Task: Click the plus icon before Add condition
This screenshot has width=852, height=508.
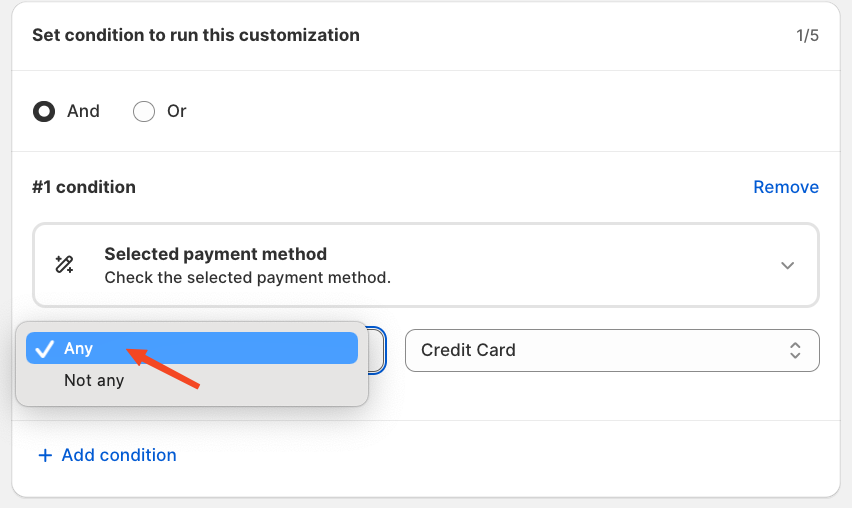Action: (x=44, y=455)
